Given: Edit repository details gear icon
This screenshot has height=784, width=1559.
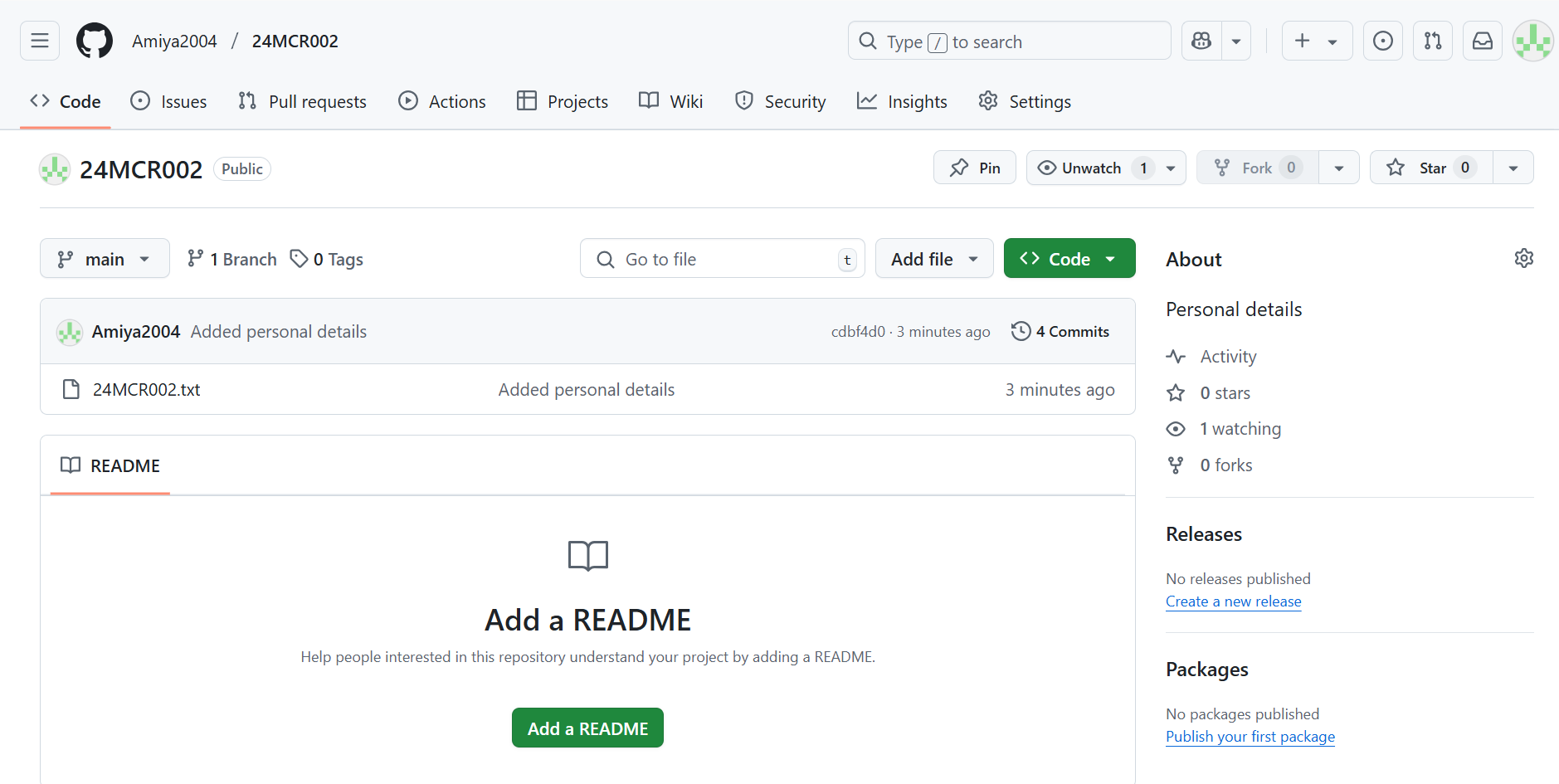Looking at the screenshot, I should [1524, 259].
